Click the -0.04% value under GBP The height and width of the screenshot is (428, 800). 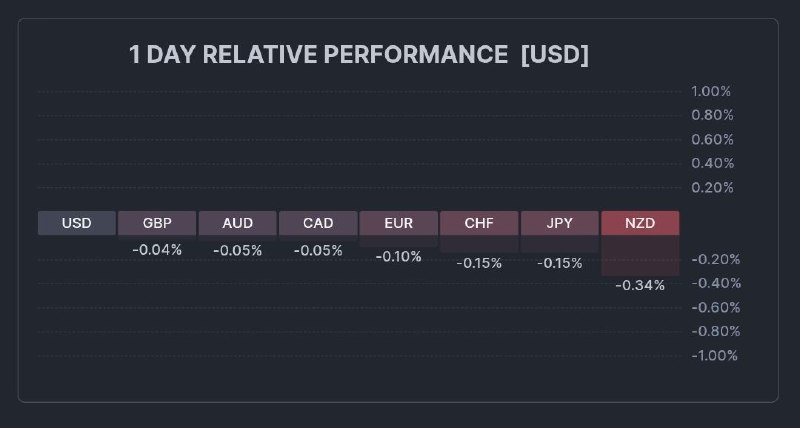[157, 250]
